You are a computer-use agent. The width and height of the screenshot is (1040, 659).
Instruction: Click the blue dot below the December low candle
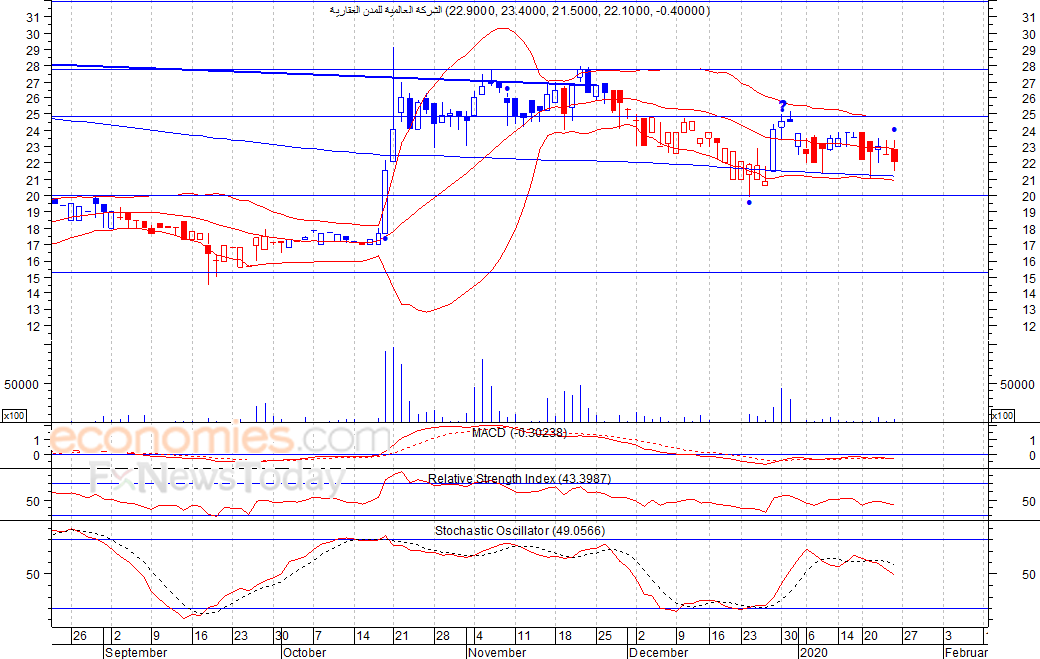pyautogui.click(x=749, y=202)
